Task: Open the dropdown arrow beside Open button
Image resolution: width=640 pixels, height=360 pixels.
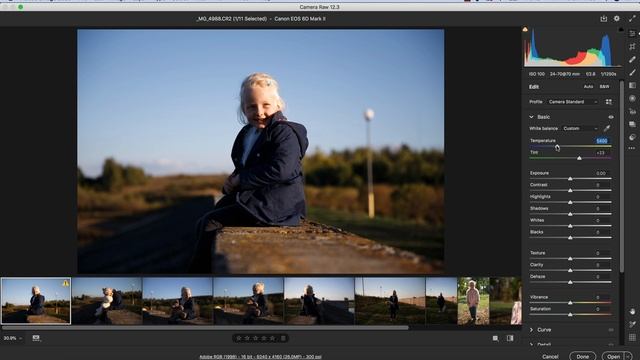Action: coord(629,356)
